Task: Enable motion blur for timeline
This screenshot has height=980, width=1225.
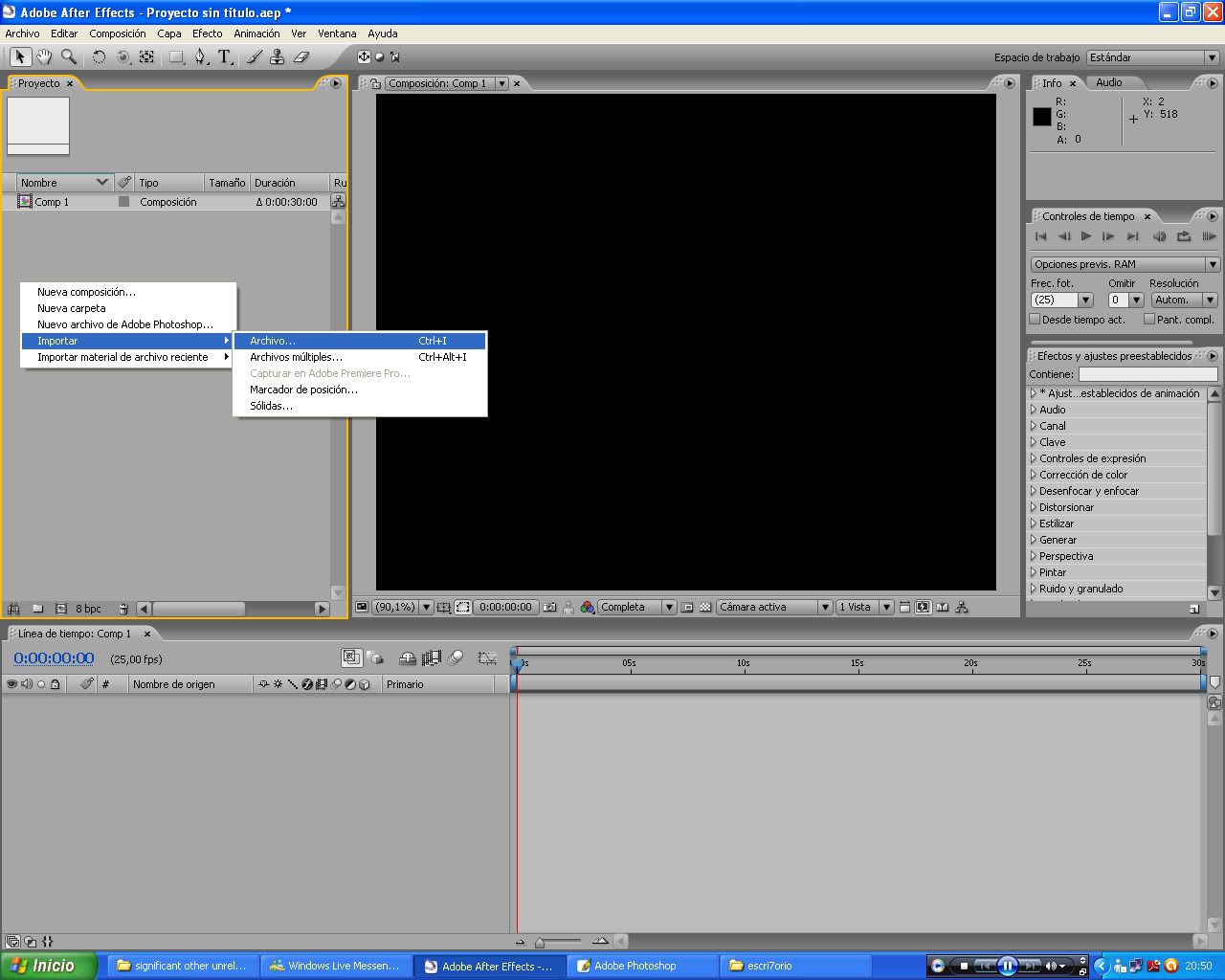Action: coord(457,657)
